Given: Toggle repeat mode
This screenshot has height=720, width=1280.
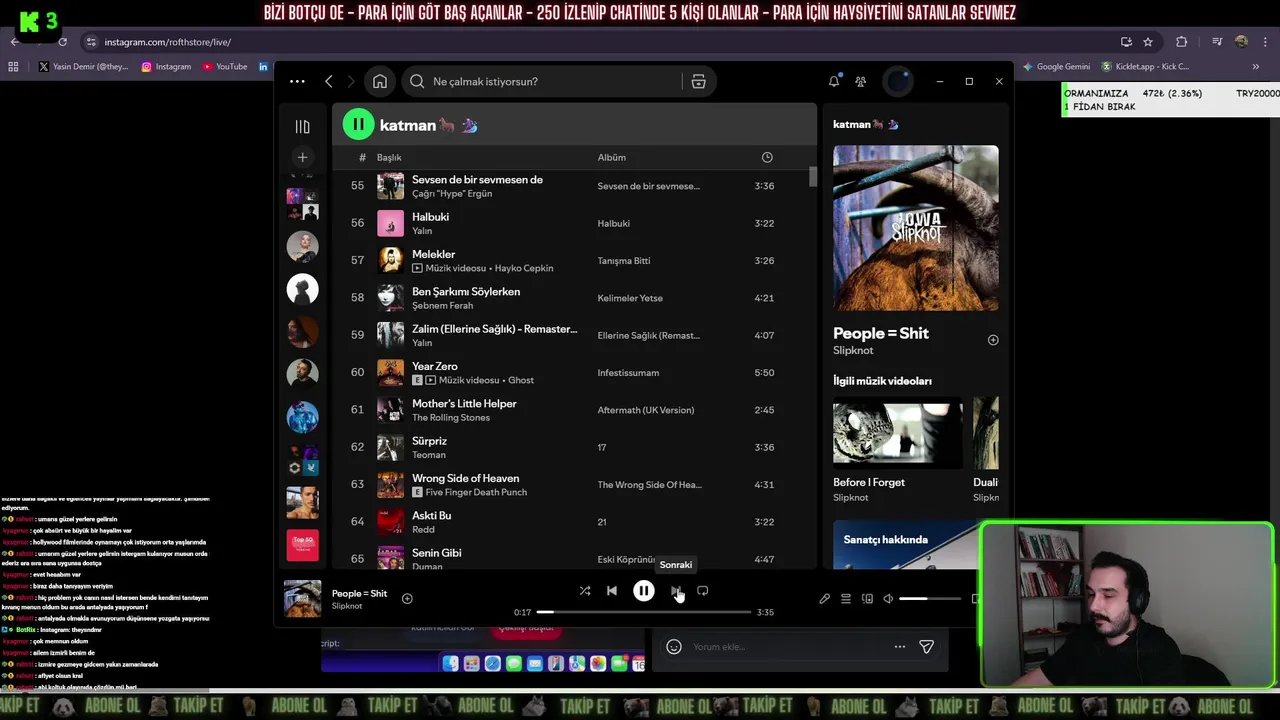Looking at the screenshot, I should point(702,591).
